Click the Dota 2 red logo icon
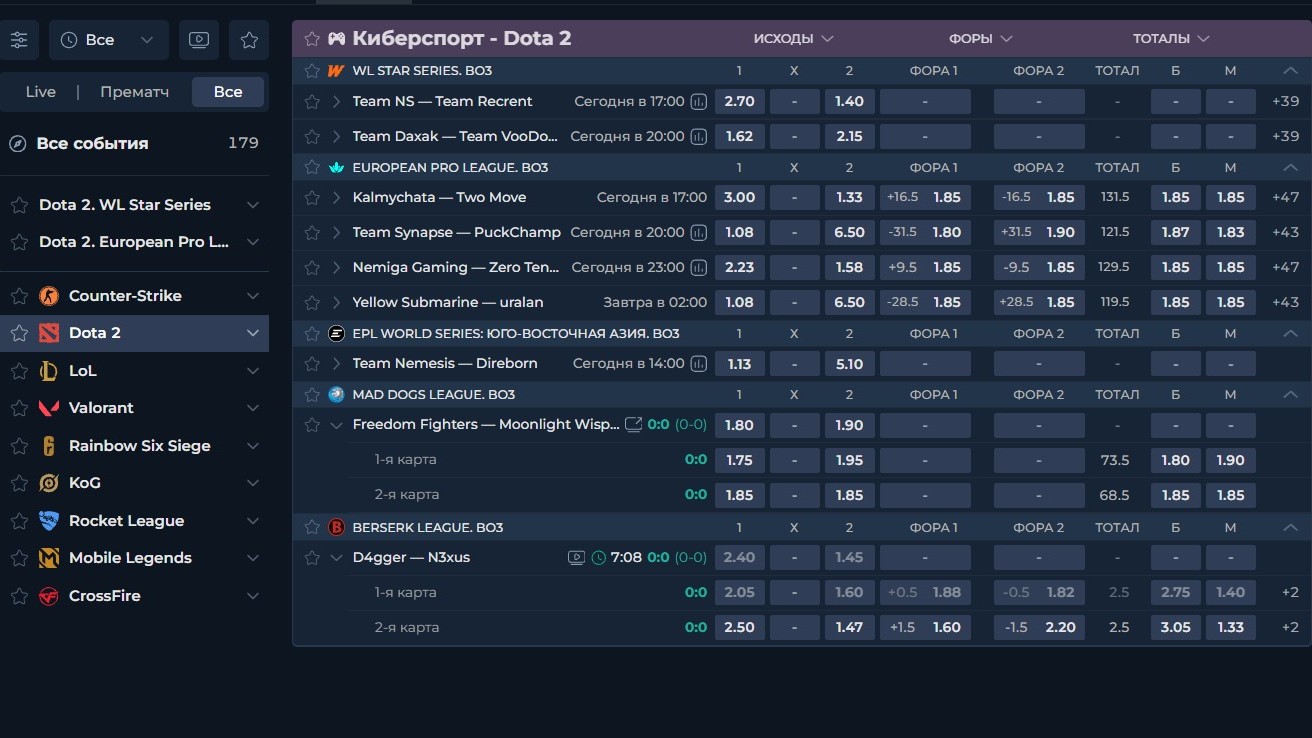Viewport: 1312px width, 738px height. coord(49,333)
